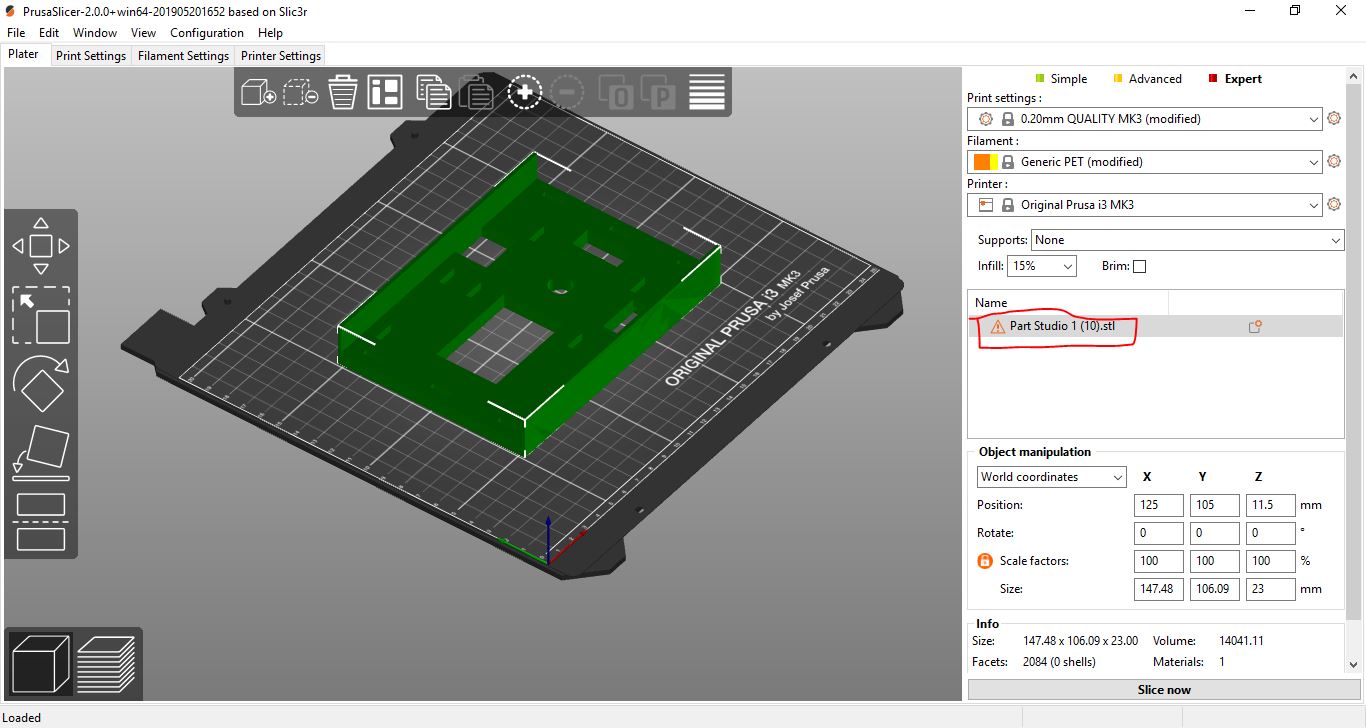Select the Rotate gizmo tool

(41, 385)
